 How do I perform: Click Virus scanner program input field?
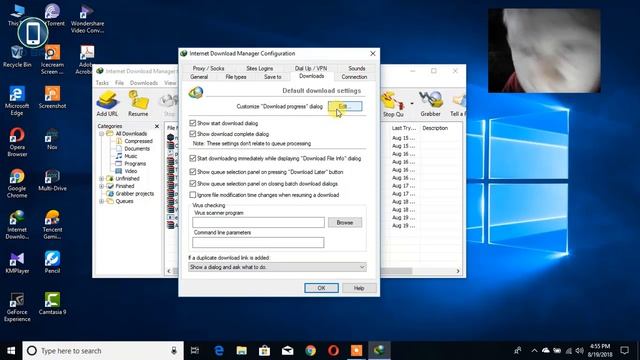pos(258,222)
